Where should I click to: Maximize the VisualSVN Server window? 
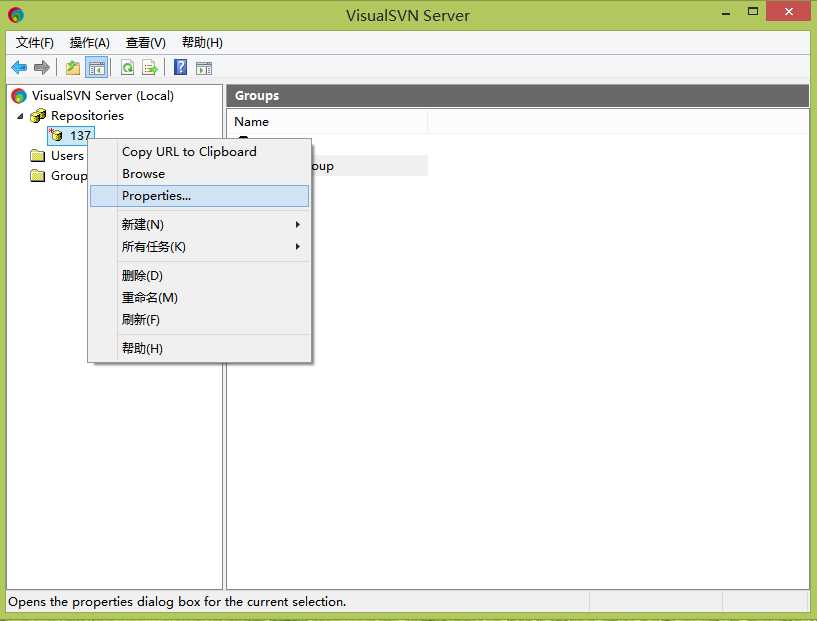click(752, 11)
